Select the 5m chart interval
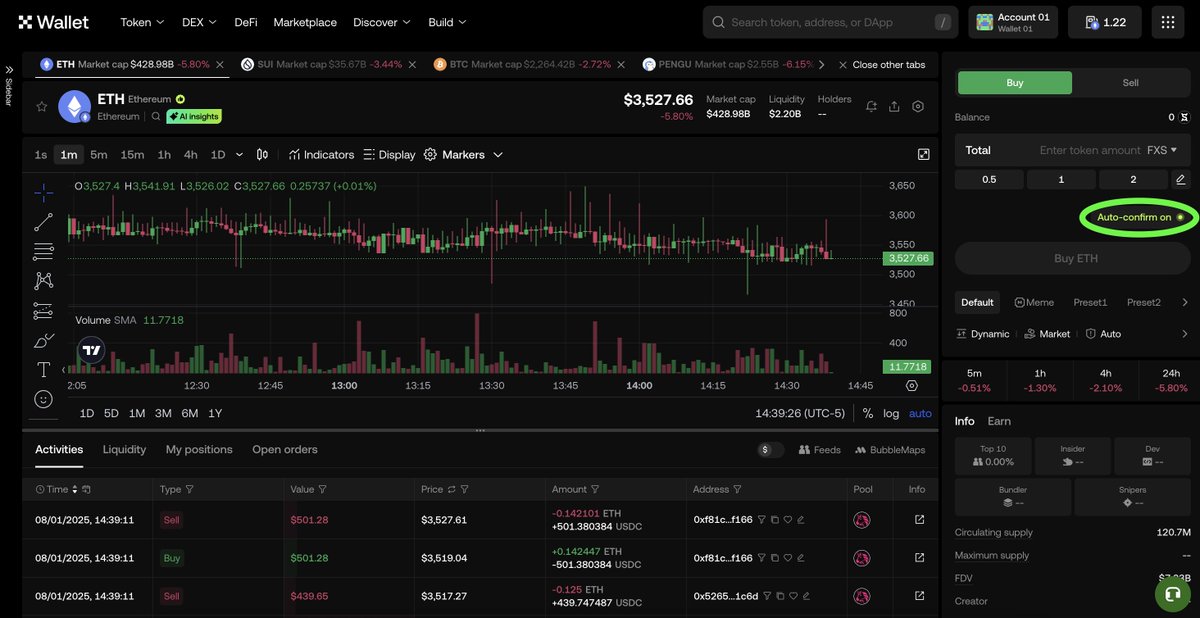 click(x=98, y=155)
